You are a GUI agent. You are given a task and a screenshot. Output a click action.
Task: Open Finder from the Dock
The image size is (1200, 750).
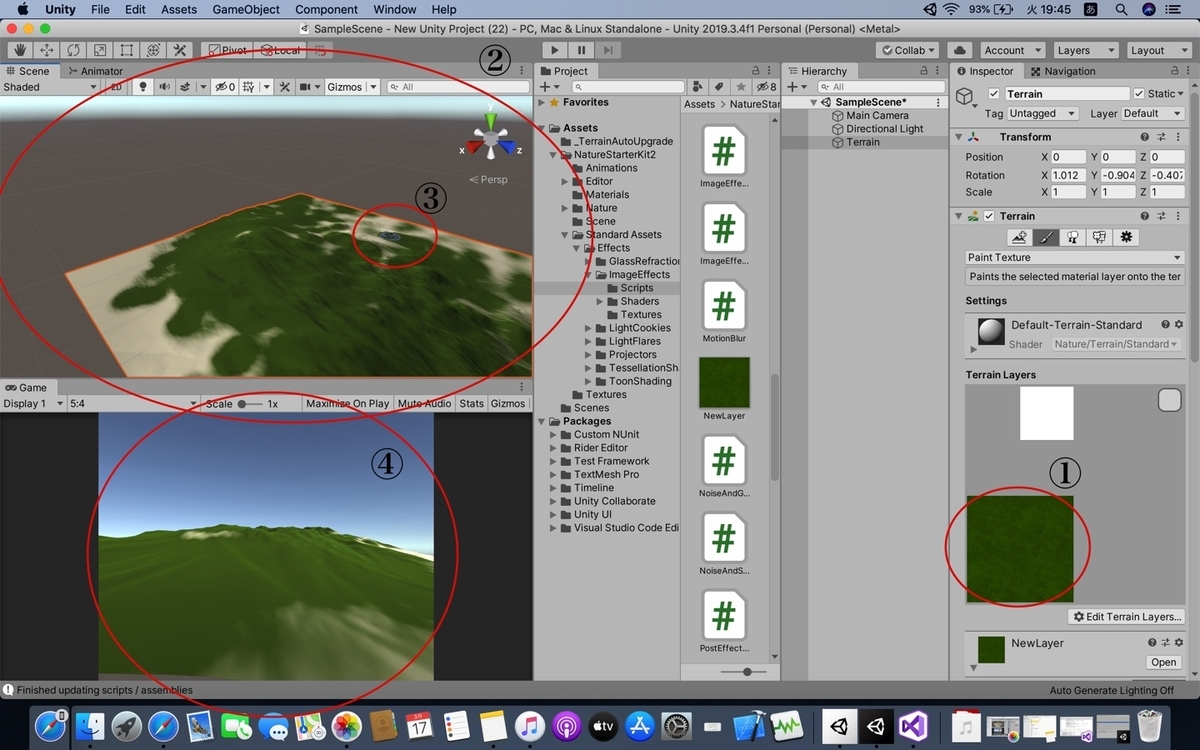coord(89,726)
